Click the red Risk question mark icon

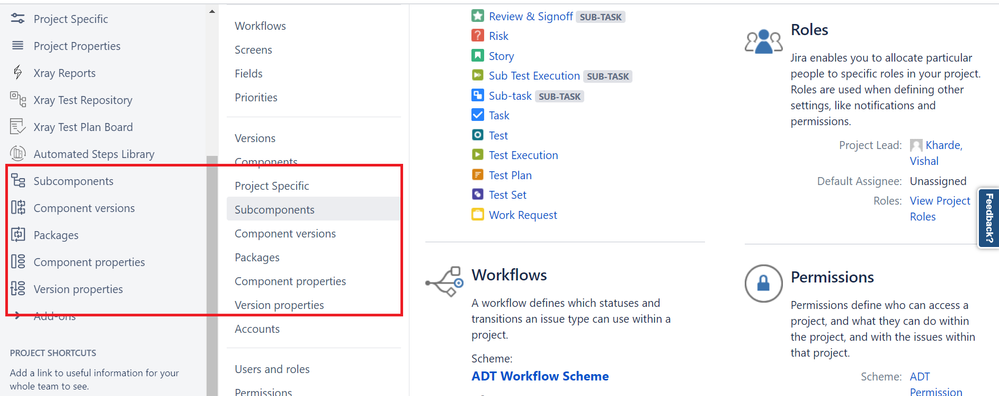click(x=478, y=36)
